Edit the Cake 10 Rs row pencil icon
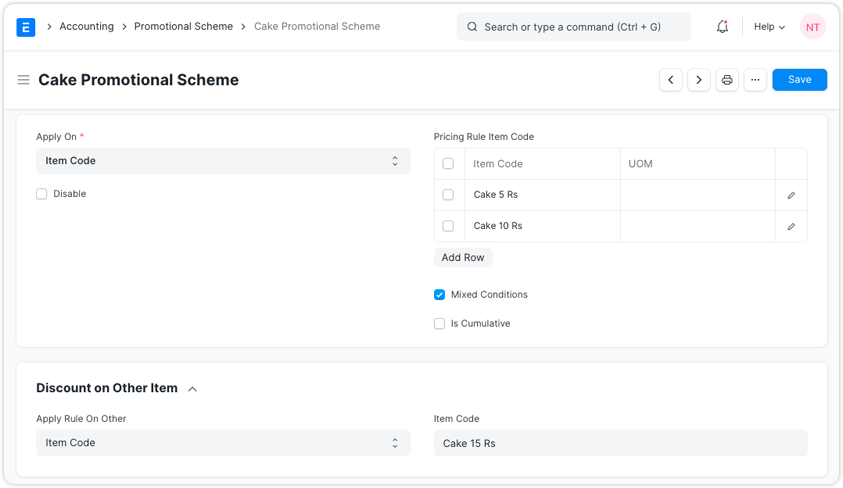 (x=791, y=227)
